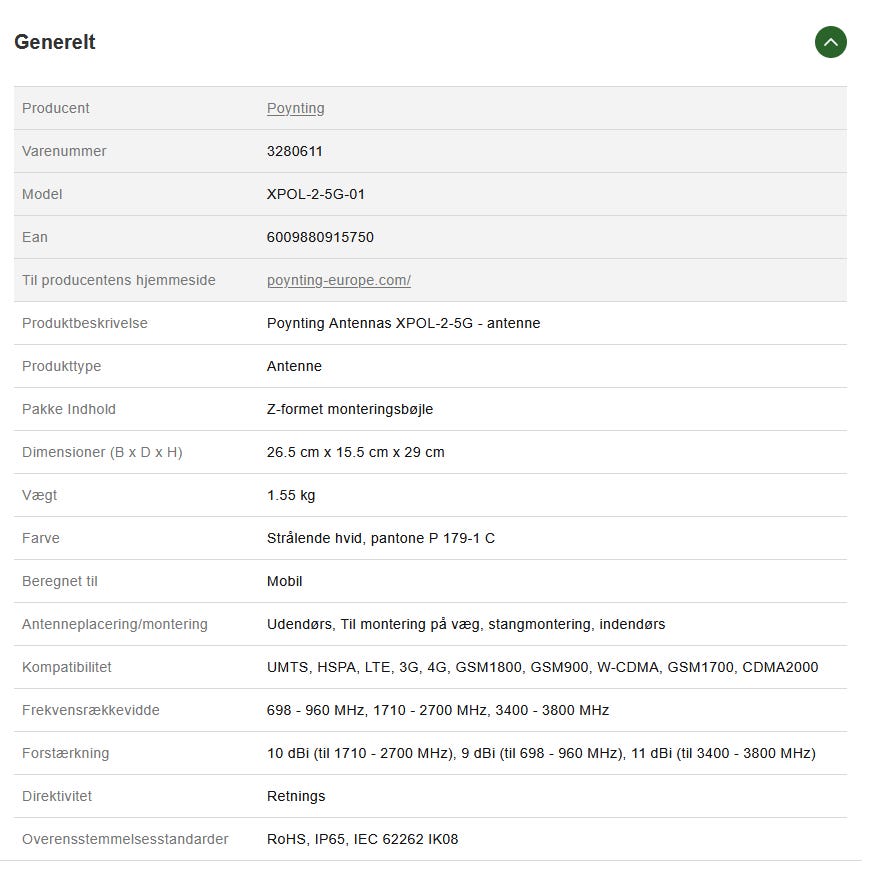Select the model value XPOL-2-5G-01
The image size is (869, 872).
point(315,194)
